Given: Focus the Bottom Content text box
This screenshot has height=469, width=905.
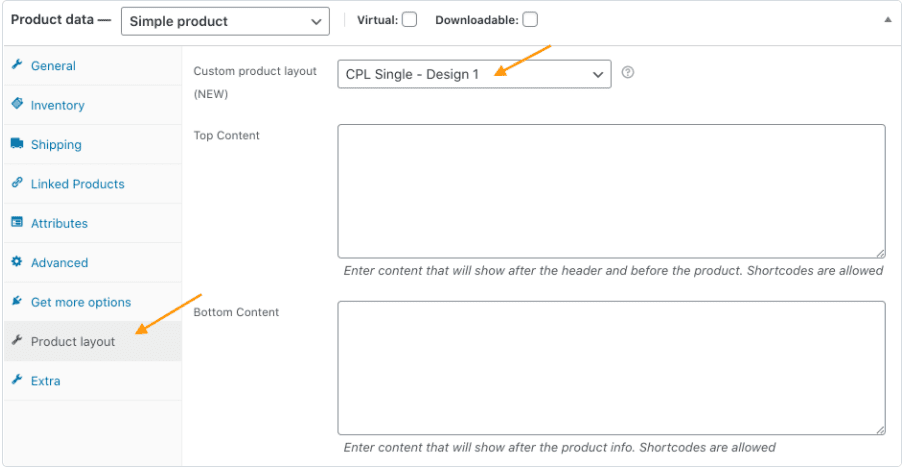Looking at the screenshot, I should coord(611,367).
